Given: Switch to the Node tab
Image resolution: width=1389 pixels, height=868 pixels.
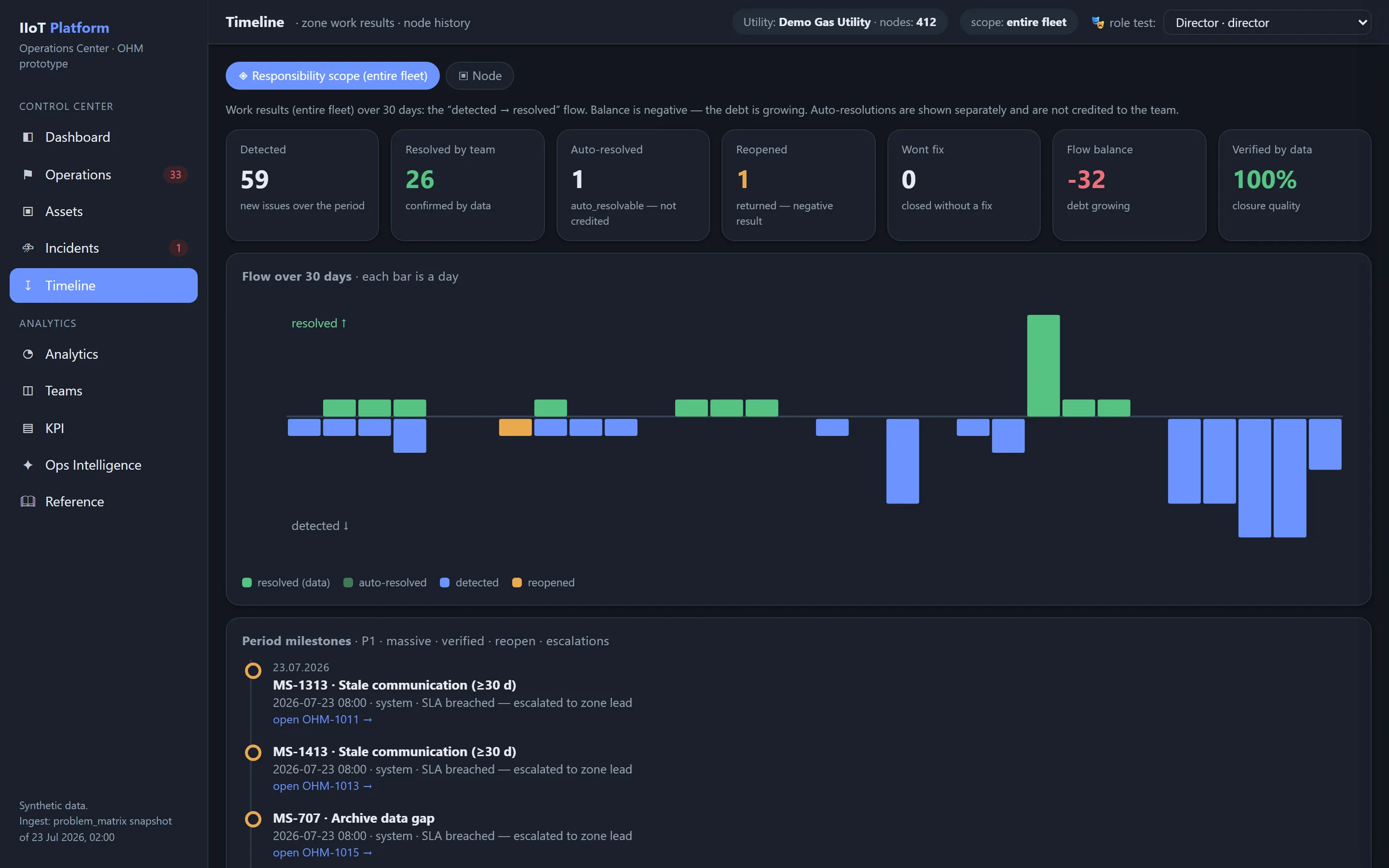Looking at the screenshot, I should pyautogui.click(x=479, y=76).
